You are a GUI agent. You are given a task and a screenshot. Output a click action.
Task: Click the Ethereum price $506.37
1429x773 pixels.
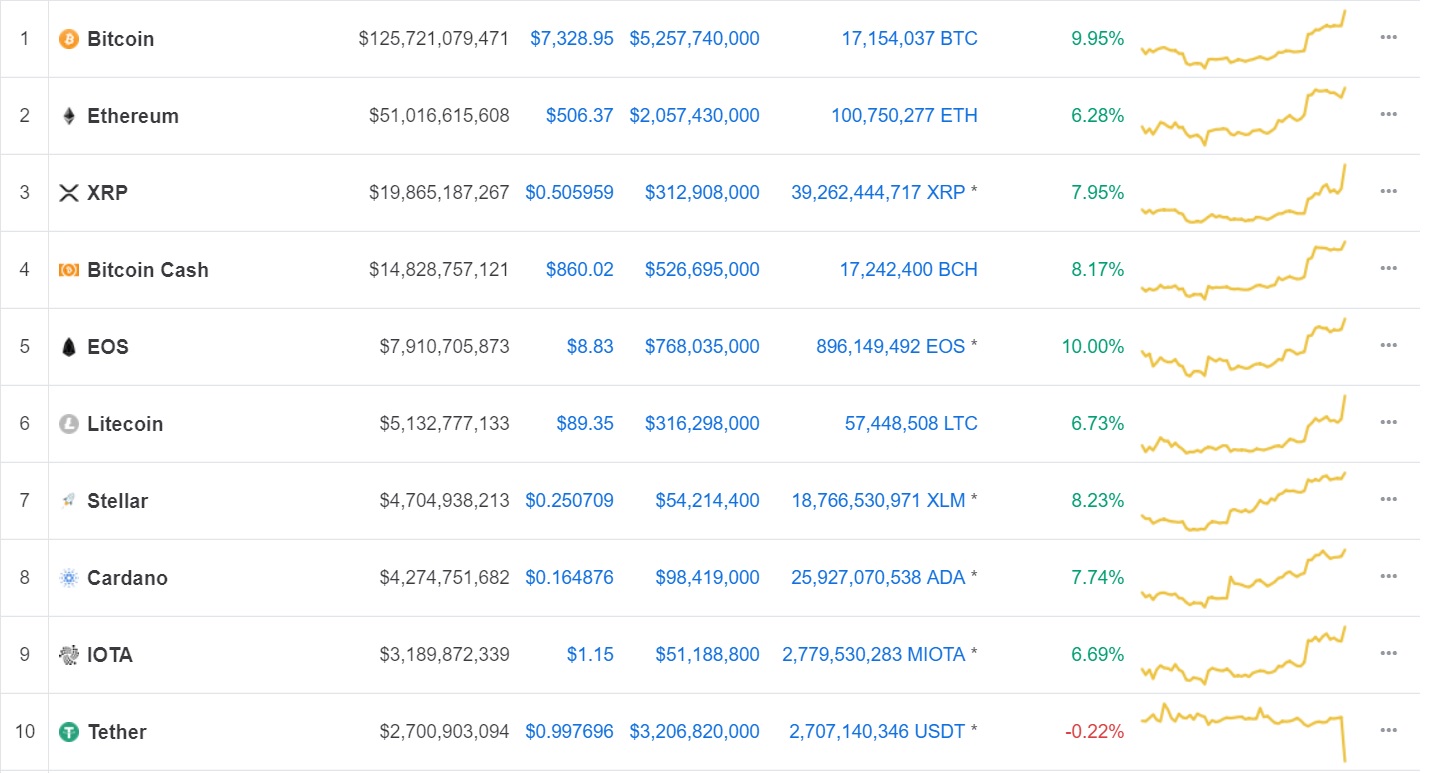coord(579,116)
